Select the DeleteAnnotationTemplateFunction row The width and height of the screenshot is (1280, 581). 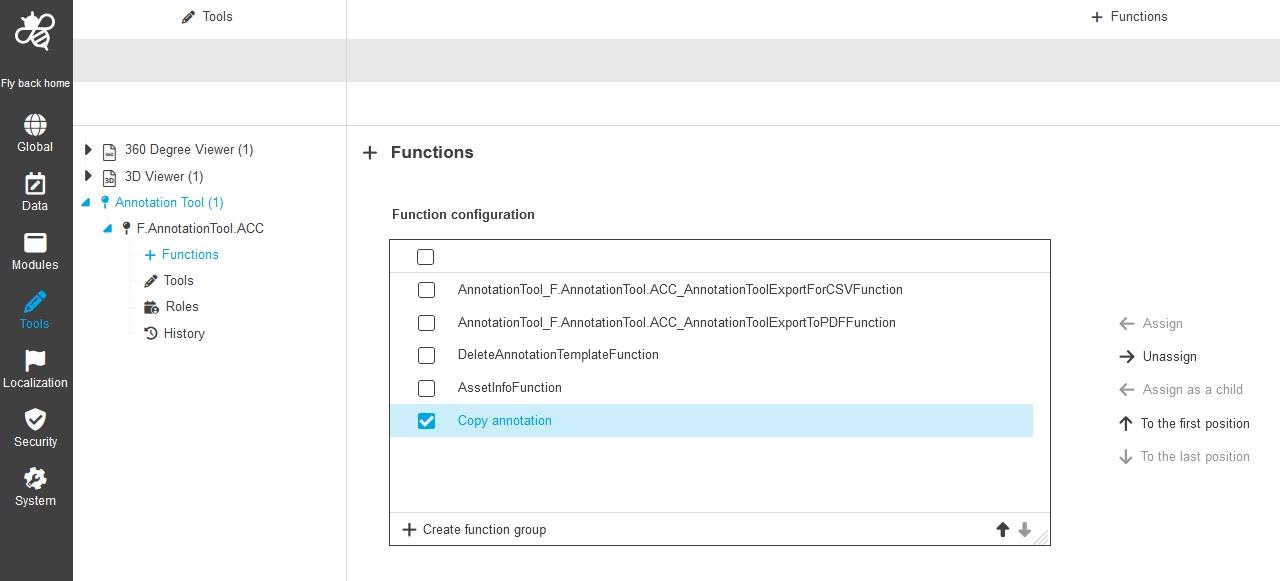click(558, 355)
